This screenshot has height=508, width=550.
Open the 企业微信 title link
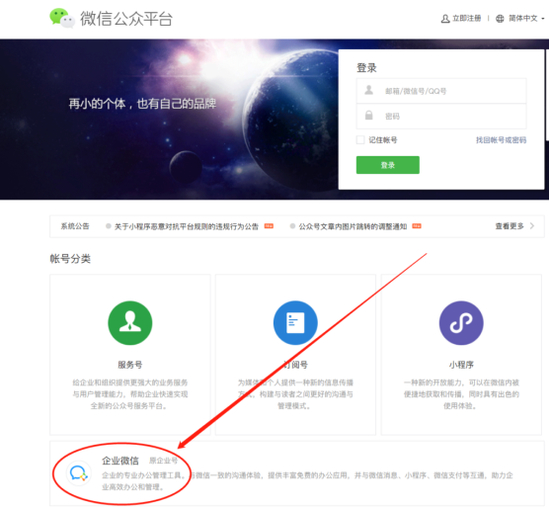120,461
